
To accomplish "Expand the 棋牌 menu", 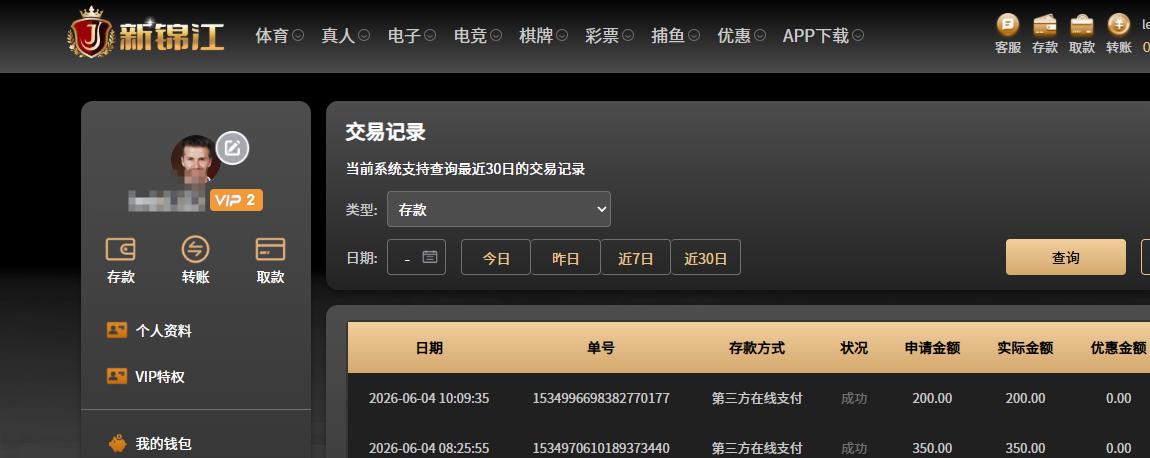I will [x=543, y=35].
